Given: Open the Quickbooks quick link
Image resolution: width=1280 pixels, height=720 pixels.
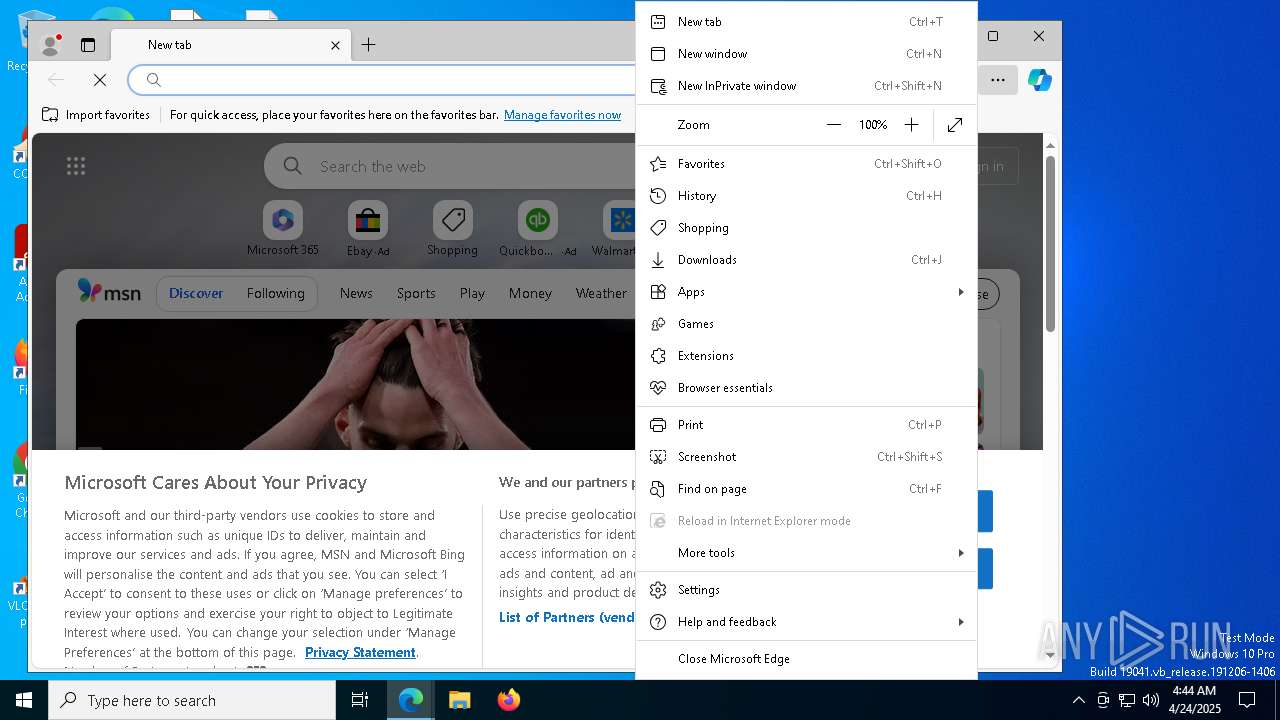Looking at the screenshot, I should 538,230.
